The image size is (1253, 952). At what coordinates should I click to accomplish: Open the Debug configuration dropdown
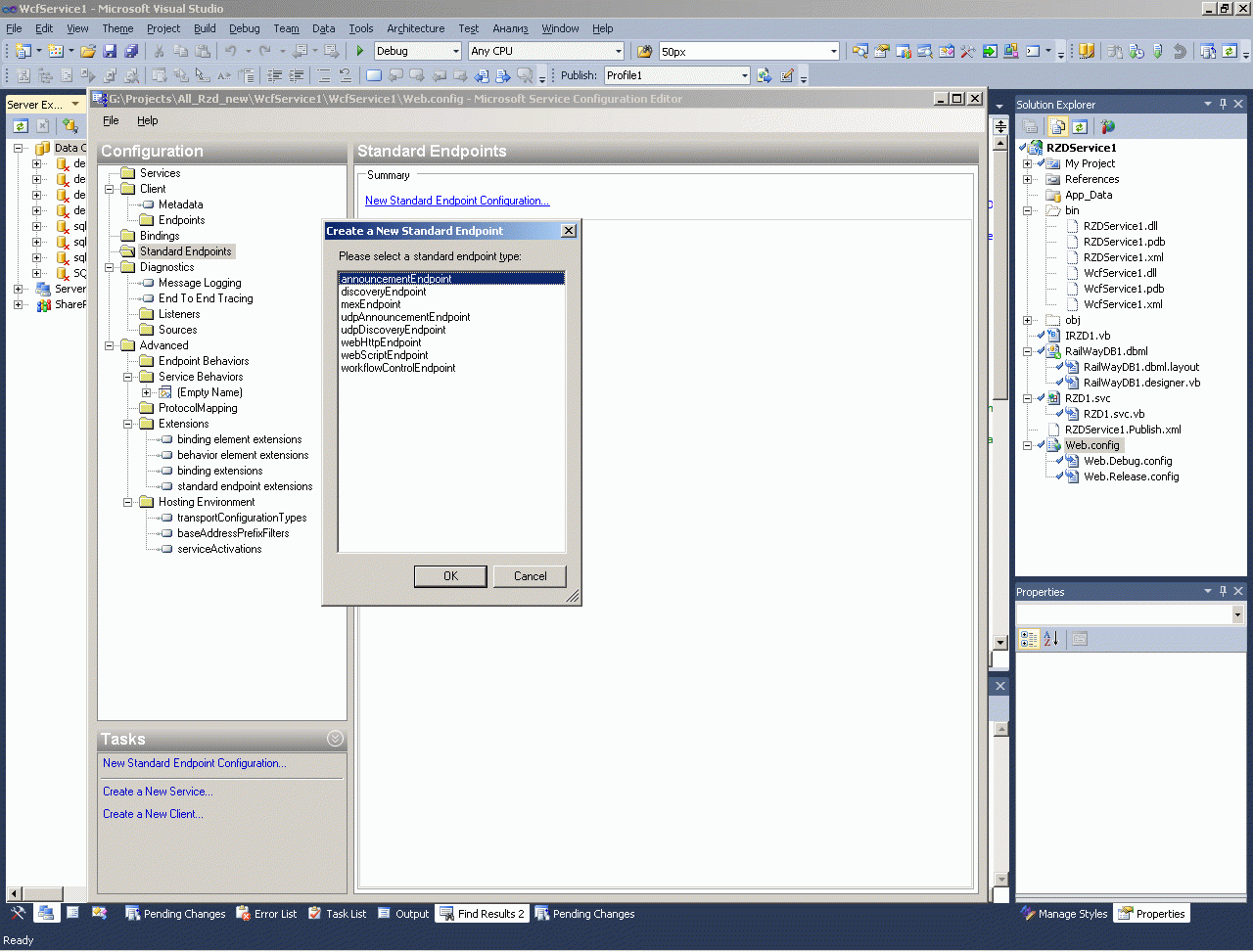pyautogui.click(x=455, y=51)
